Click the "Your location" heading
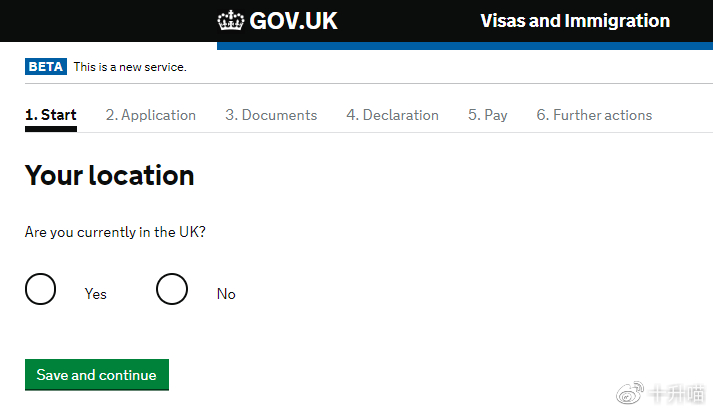713x413 pixels. 110,176
